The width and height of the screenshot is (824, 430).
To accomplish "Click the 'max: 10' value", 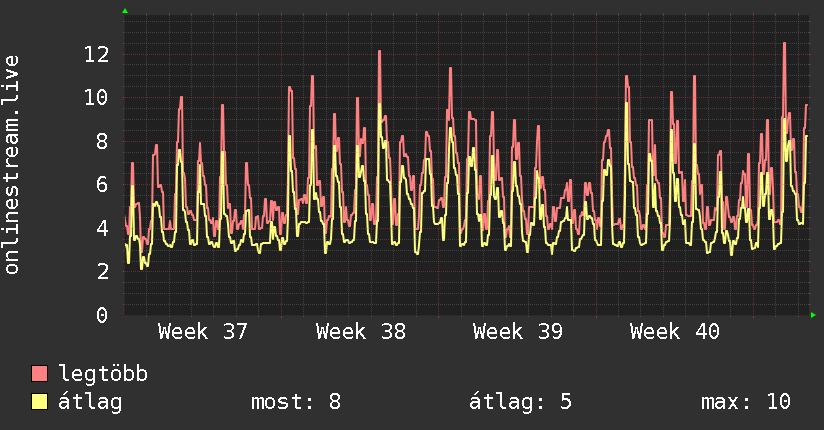I will point(746,402).
